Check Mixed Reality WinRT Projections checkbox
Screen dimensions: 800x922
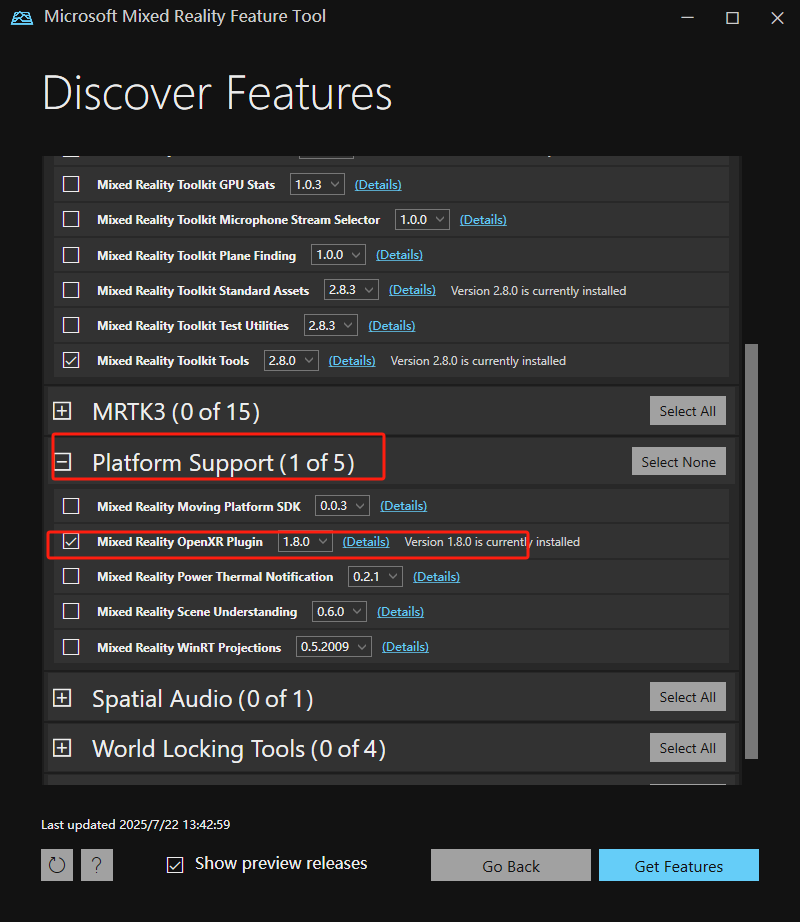point(71,647)
